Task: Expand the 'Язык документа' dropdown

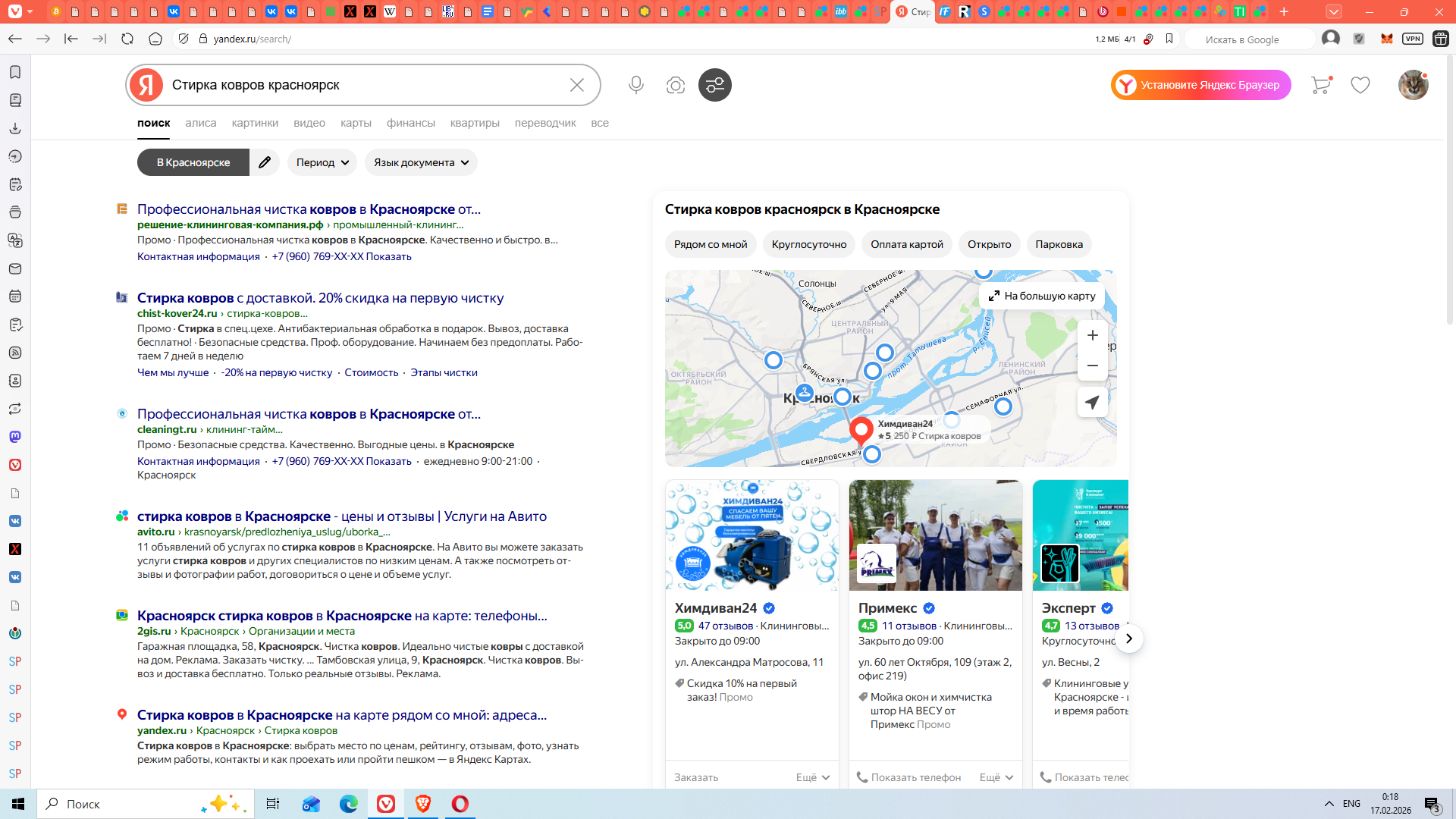Action: [421, 162]
